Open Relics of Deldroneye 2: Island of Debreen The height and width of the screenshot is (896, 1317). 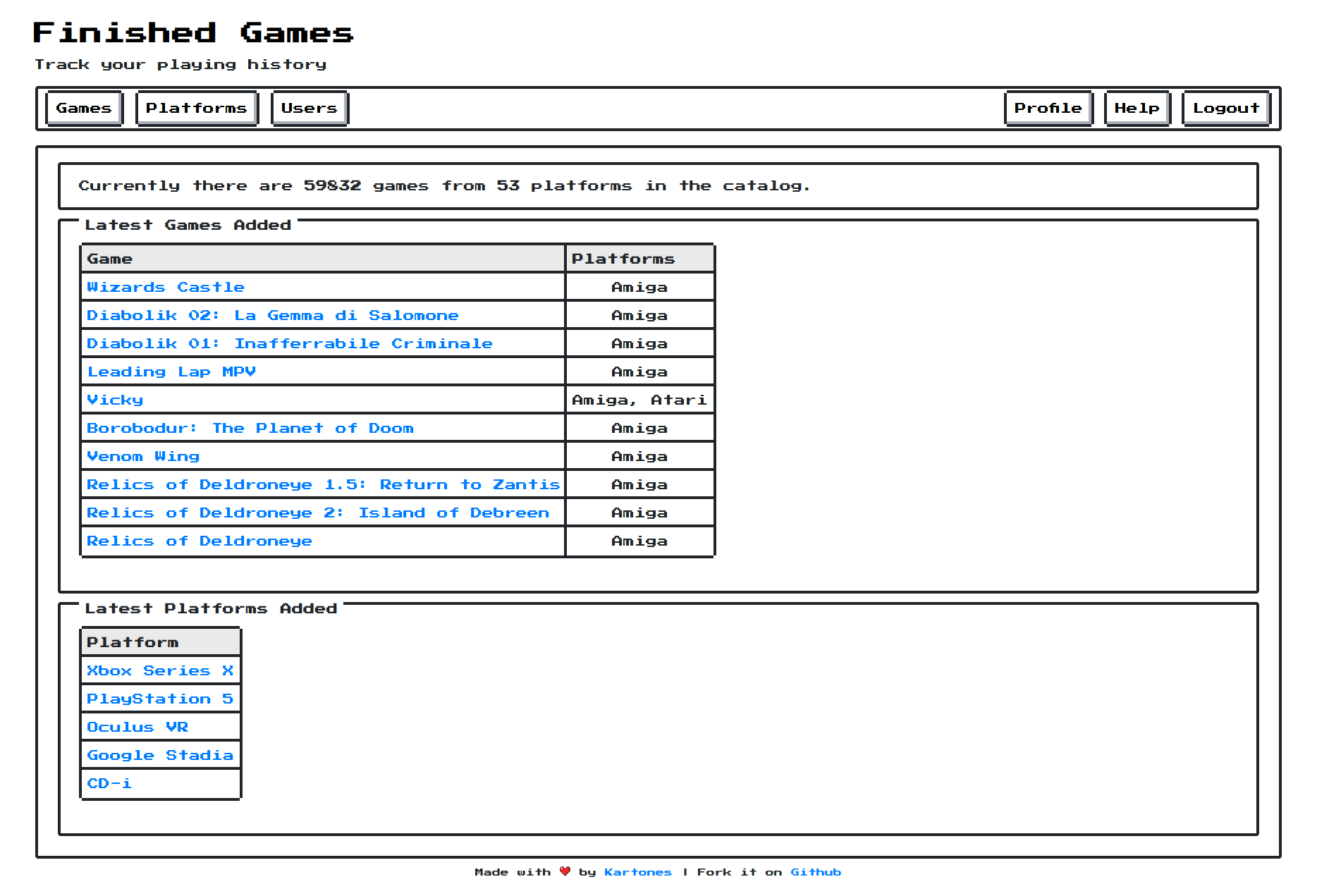point(318,513)
